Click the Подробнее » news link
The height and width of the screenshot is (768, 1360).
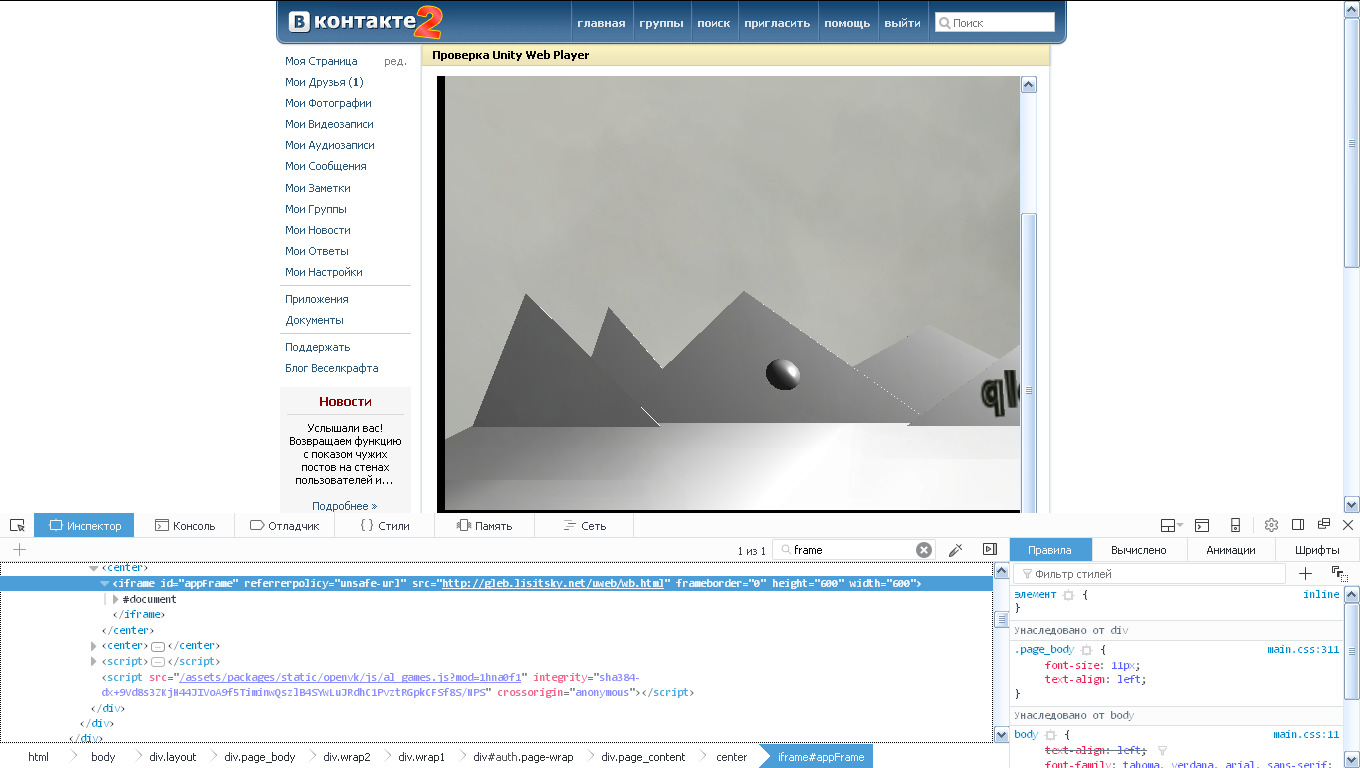tap(345, 506)
